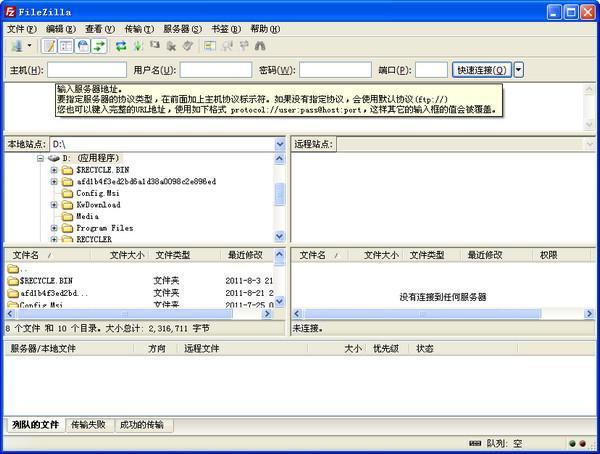600x454 pixels.
Task: Open the 帮助(H) menu
Action: click(265, 29)
